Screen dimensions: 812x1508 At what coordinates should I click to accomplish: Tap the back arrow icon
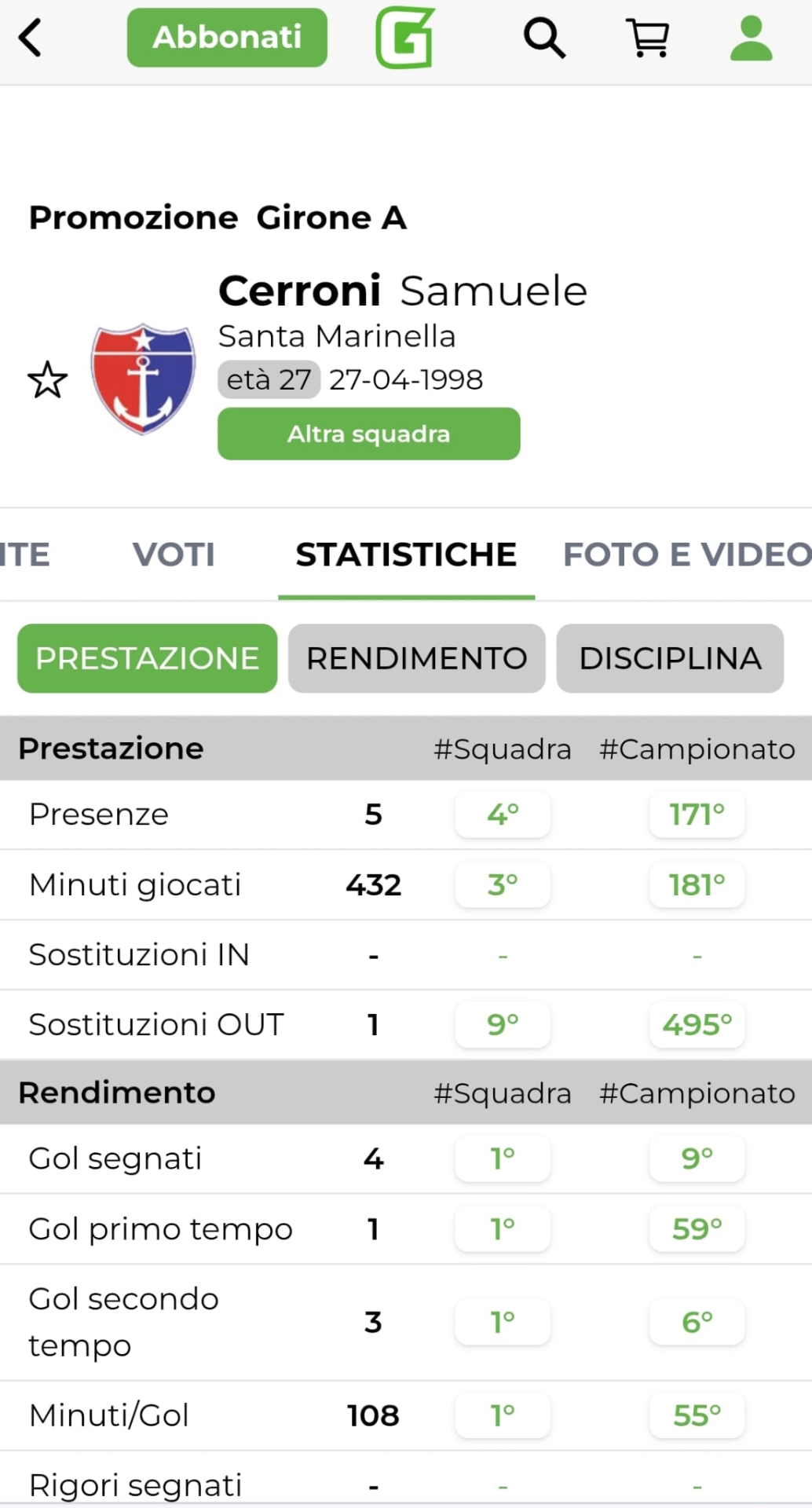[31, 38]
